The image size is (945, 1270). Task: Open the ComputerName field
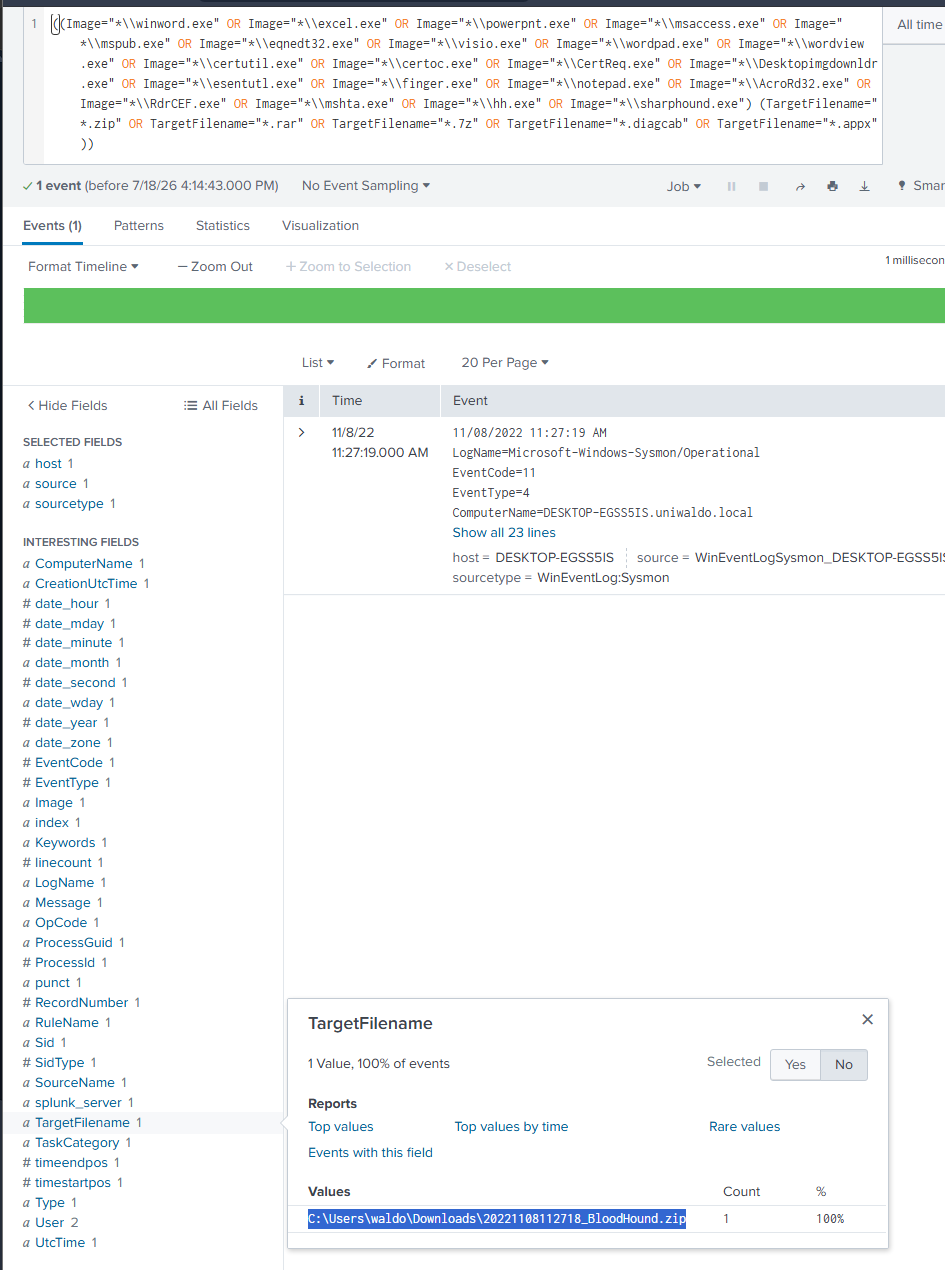(x=84, y=563)
